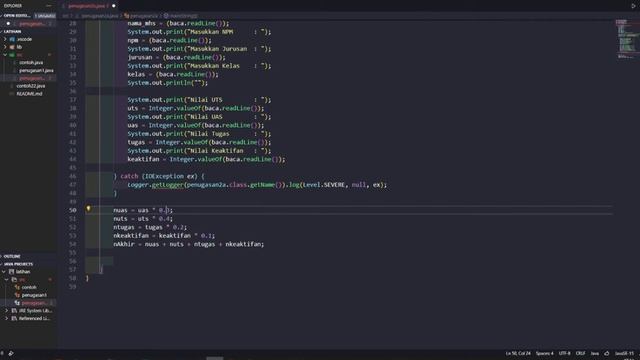This screenshot has width=640, height=360.
Task: Select penugasan1 in Java Projects tree
Action: 34,295
